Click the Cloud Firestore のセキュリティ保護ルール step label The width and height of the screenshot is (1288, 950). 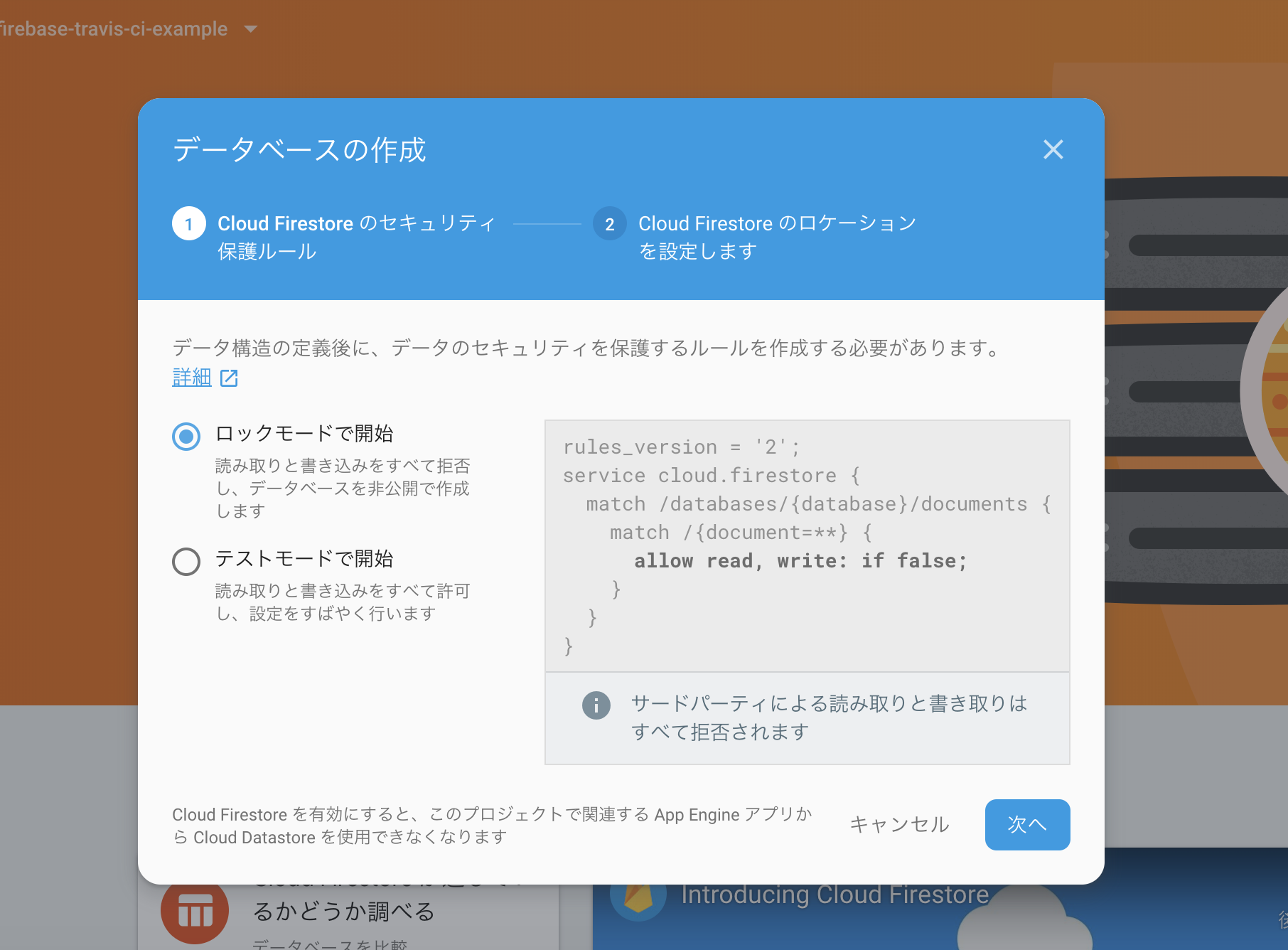(x=357, y=237)
